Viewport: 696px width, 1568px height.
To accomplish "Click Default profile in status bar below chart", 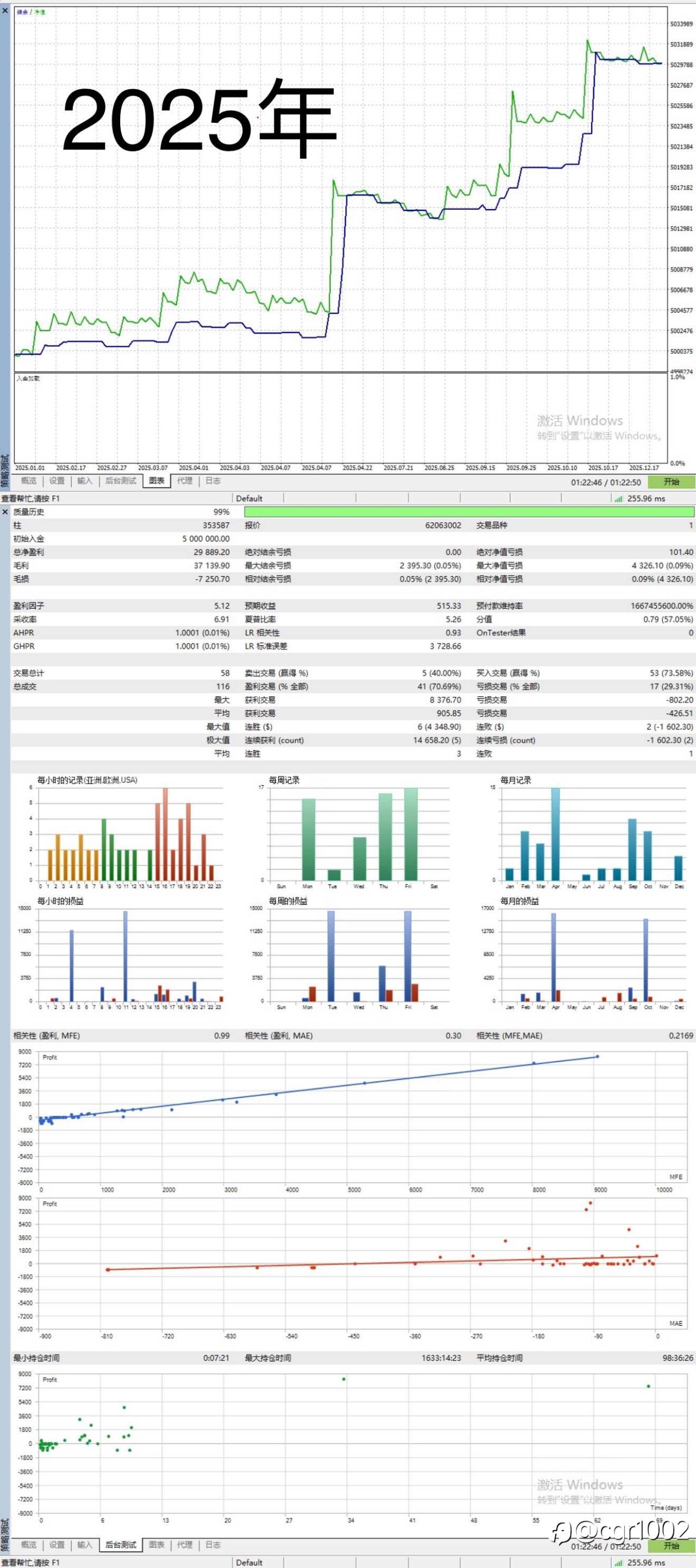I will [249, 498].
